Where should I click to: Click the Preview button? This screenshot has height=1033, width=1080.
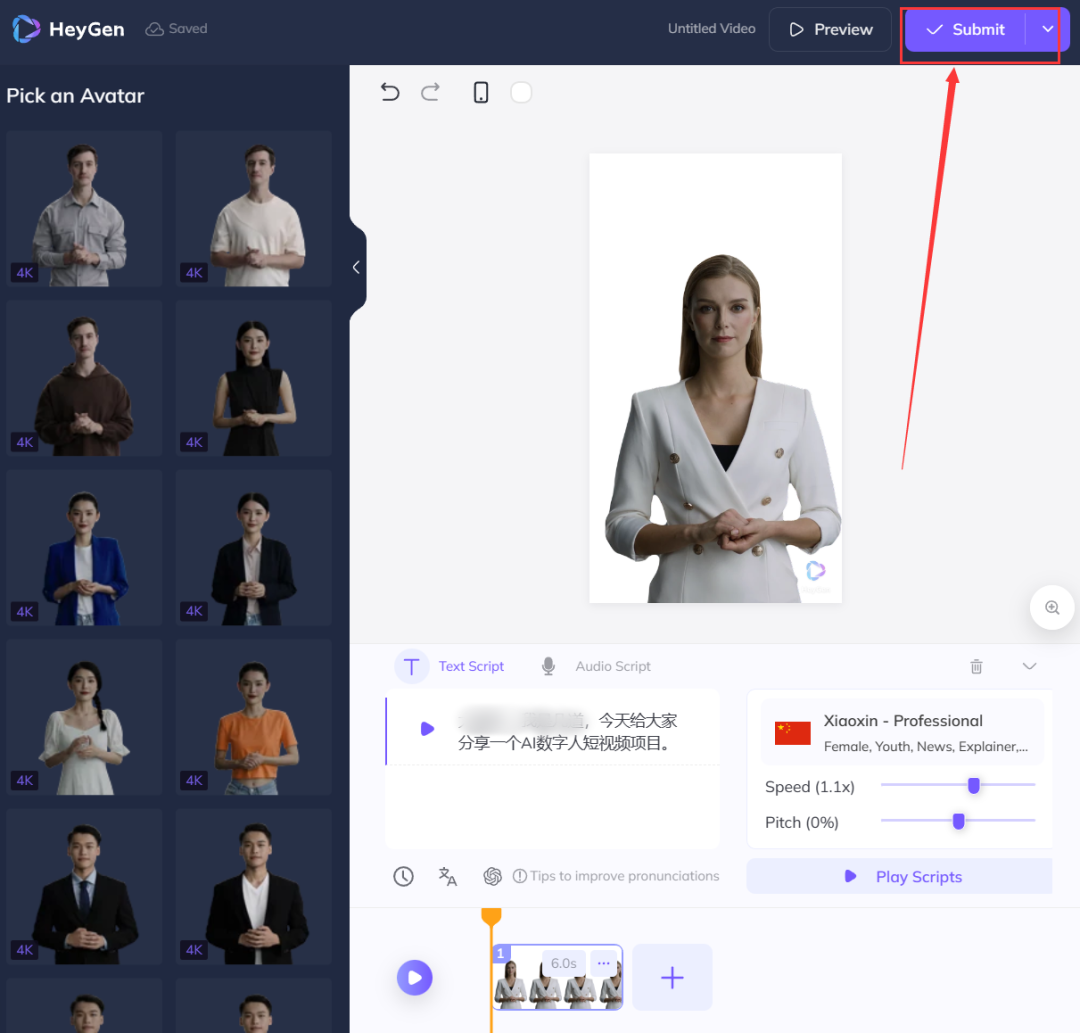pyautogui.click(x=830, y=30)
